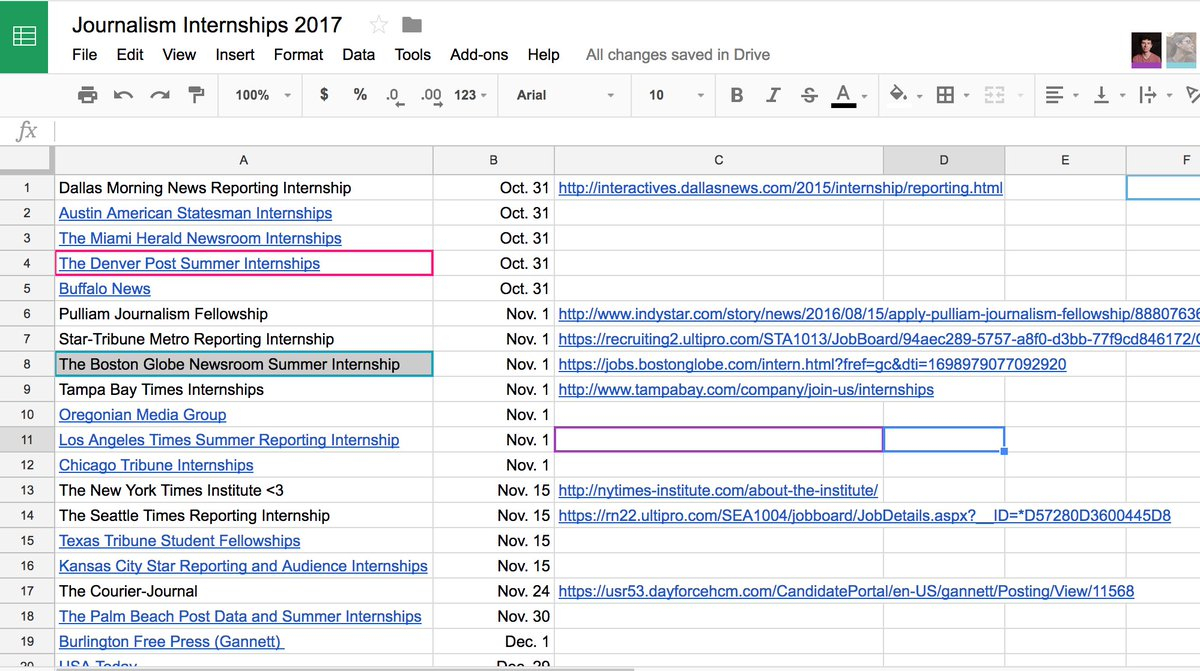Select the 'Nov. 24' date cell
This screenshot has height=671, width=1200.
494,591
